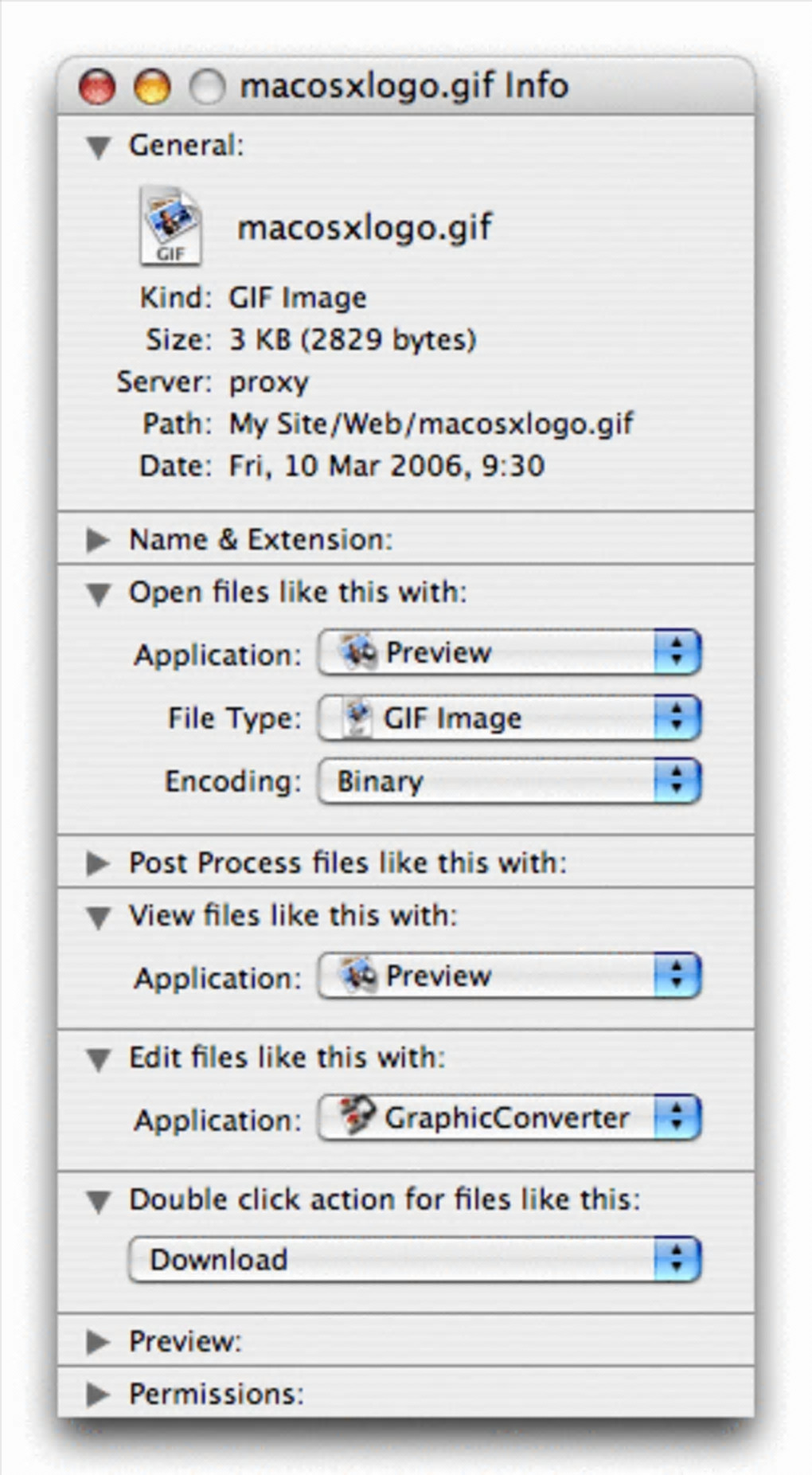Minimize the Info window with yellow button
Viewport: 812px width, 1475px height.
(x=152, y=86)
